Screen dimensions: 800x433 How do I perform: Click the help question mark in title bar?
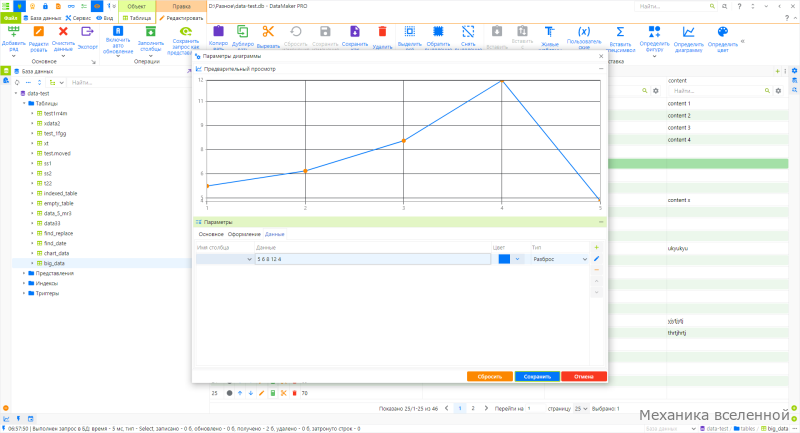coord(739,6)
